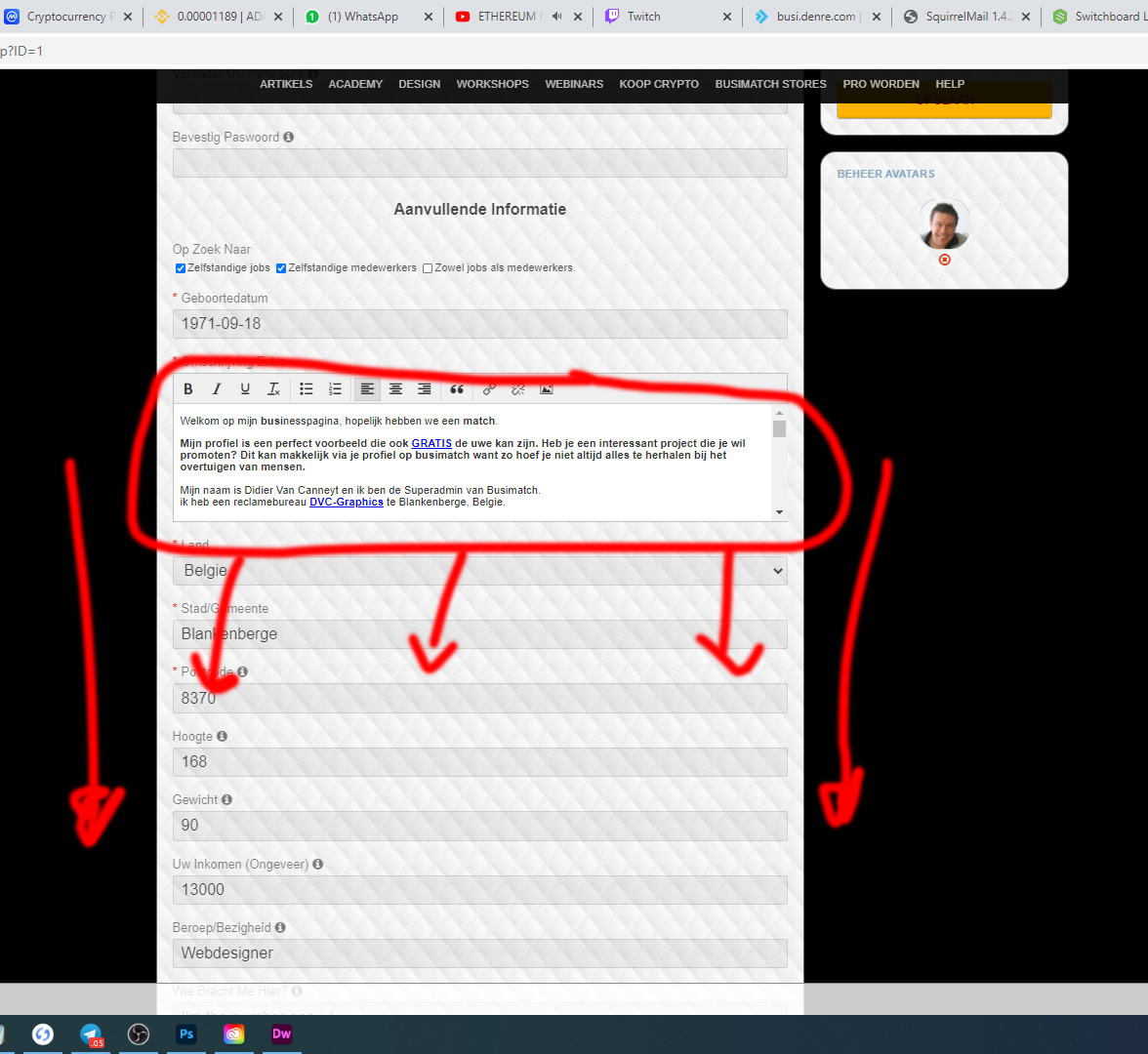Close the Twitch browser tab

tap(727, 16)
